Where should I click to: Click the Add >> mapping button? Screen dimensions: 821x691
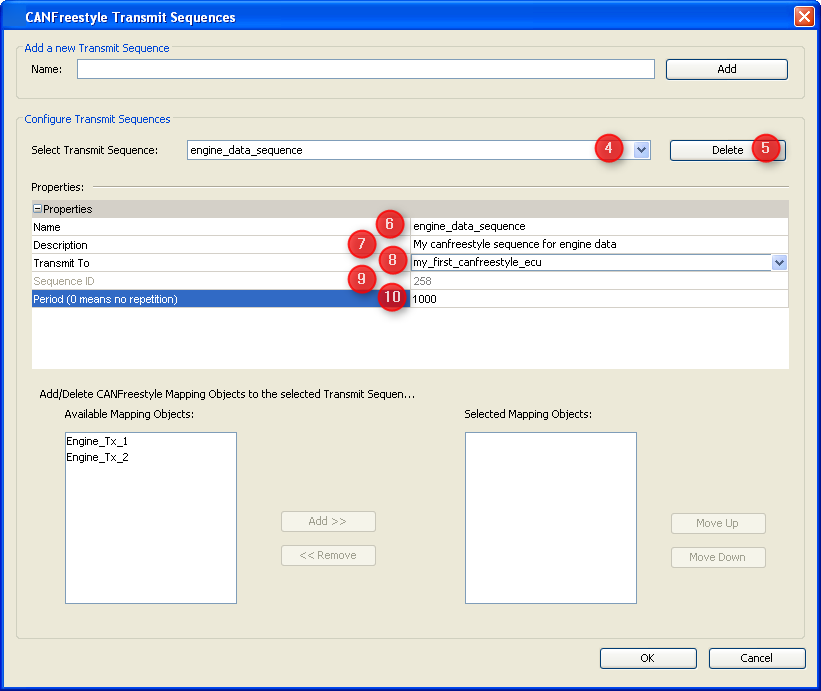328,521
